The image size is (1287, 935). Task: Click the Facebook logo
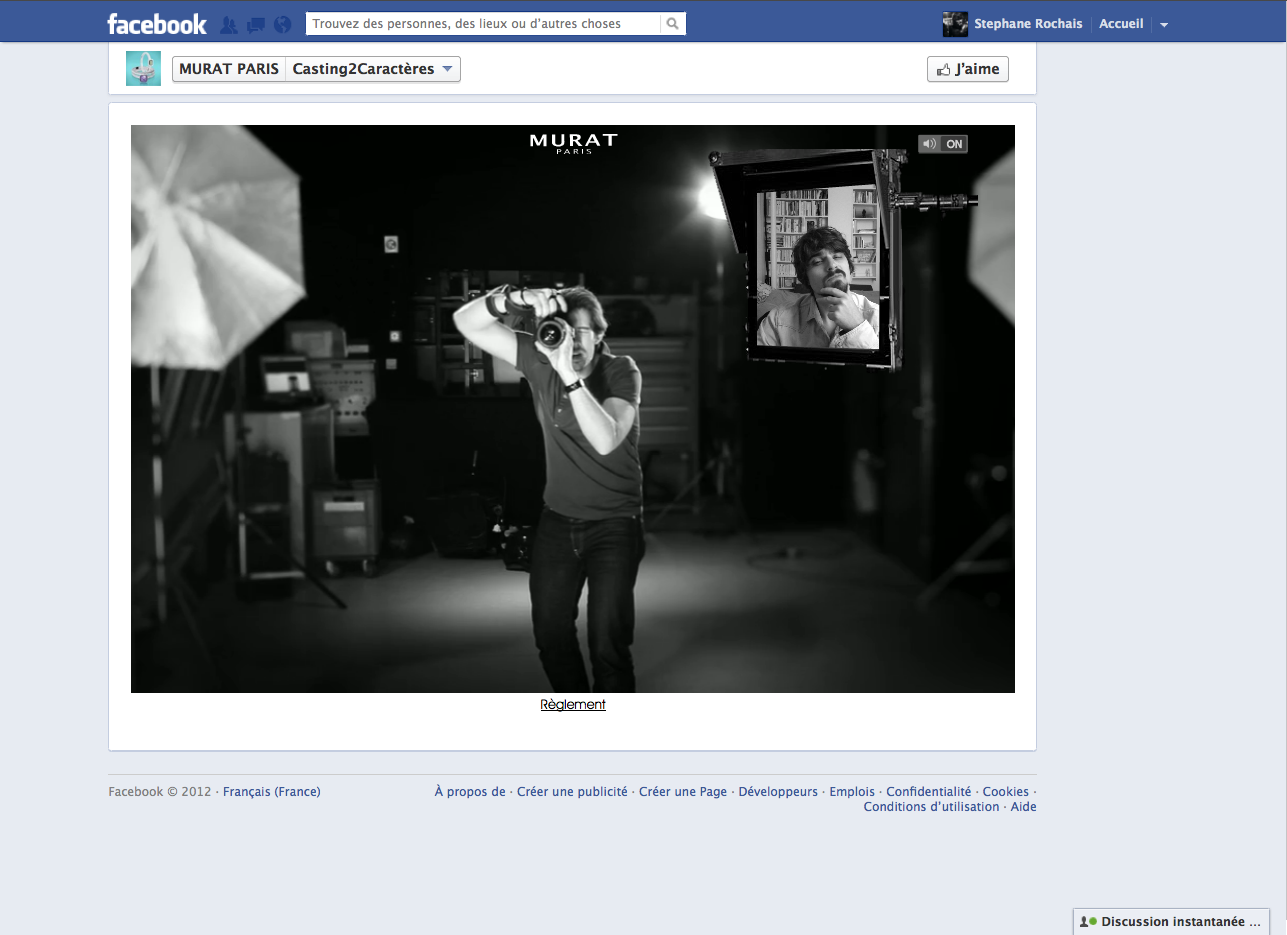[157, 24]
